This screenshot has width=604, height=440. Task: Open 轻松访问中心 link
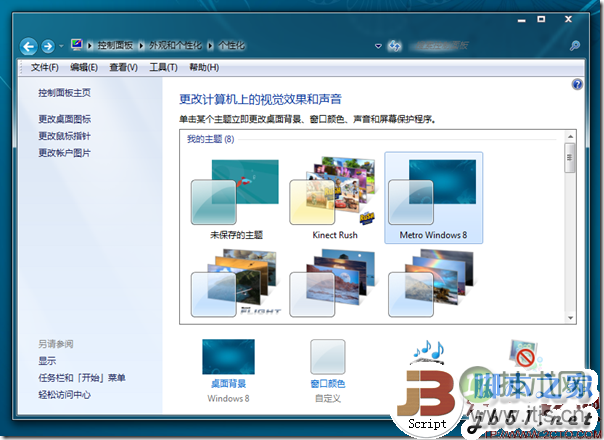pos(64,395)
